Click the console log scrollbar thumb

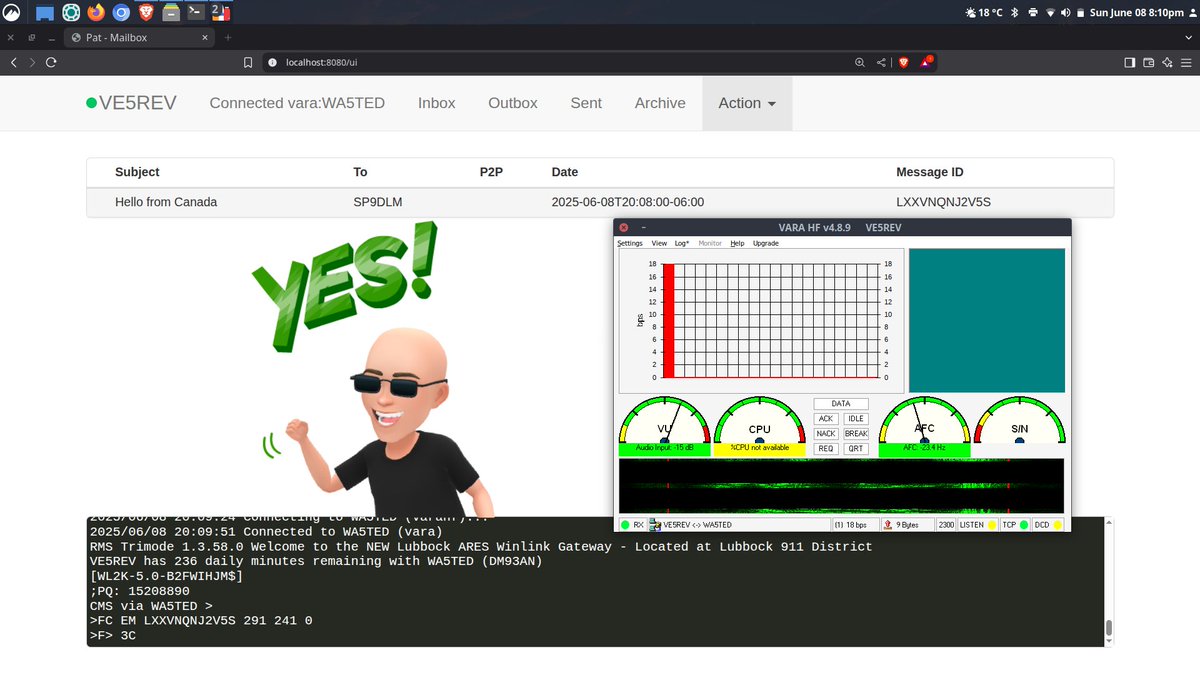pos(1107,630)
